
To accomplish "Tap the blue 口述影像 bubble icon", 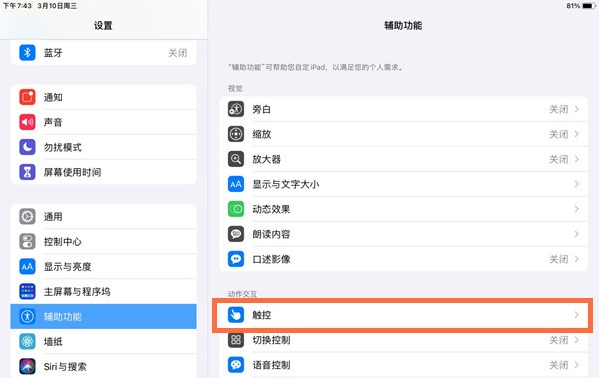I will pos(236,259).
